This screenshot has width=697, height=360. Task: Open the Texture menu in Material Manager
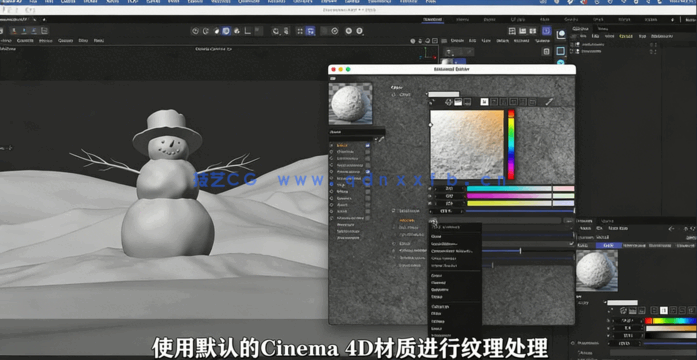point(542,40)
